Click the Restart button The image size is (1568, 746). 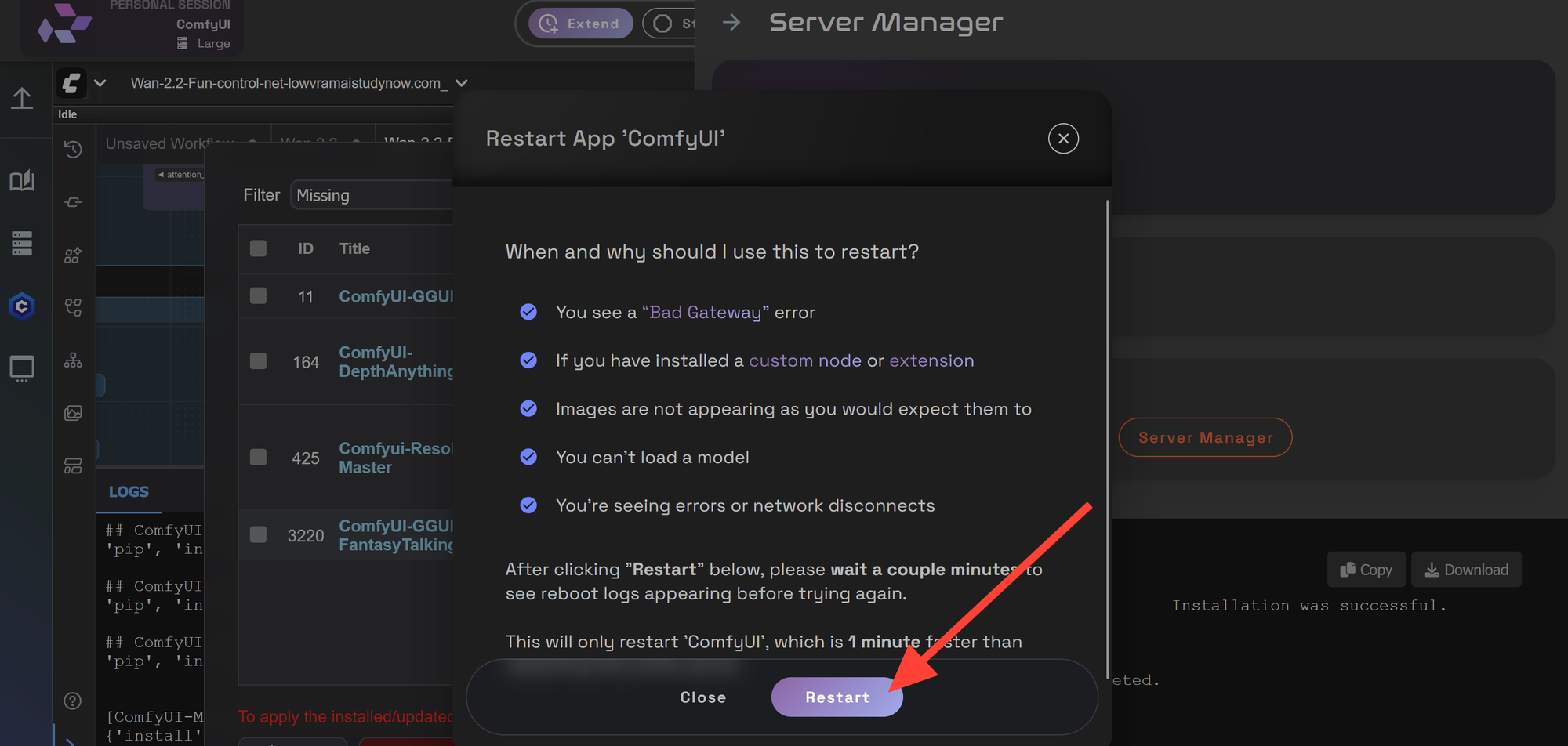pyautogui.click(x=836, y=697)
